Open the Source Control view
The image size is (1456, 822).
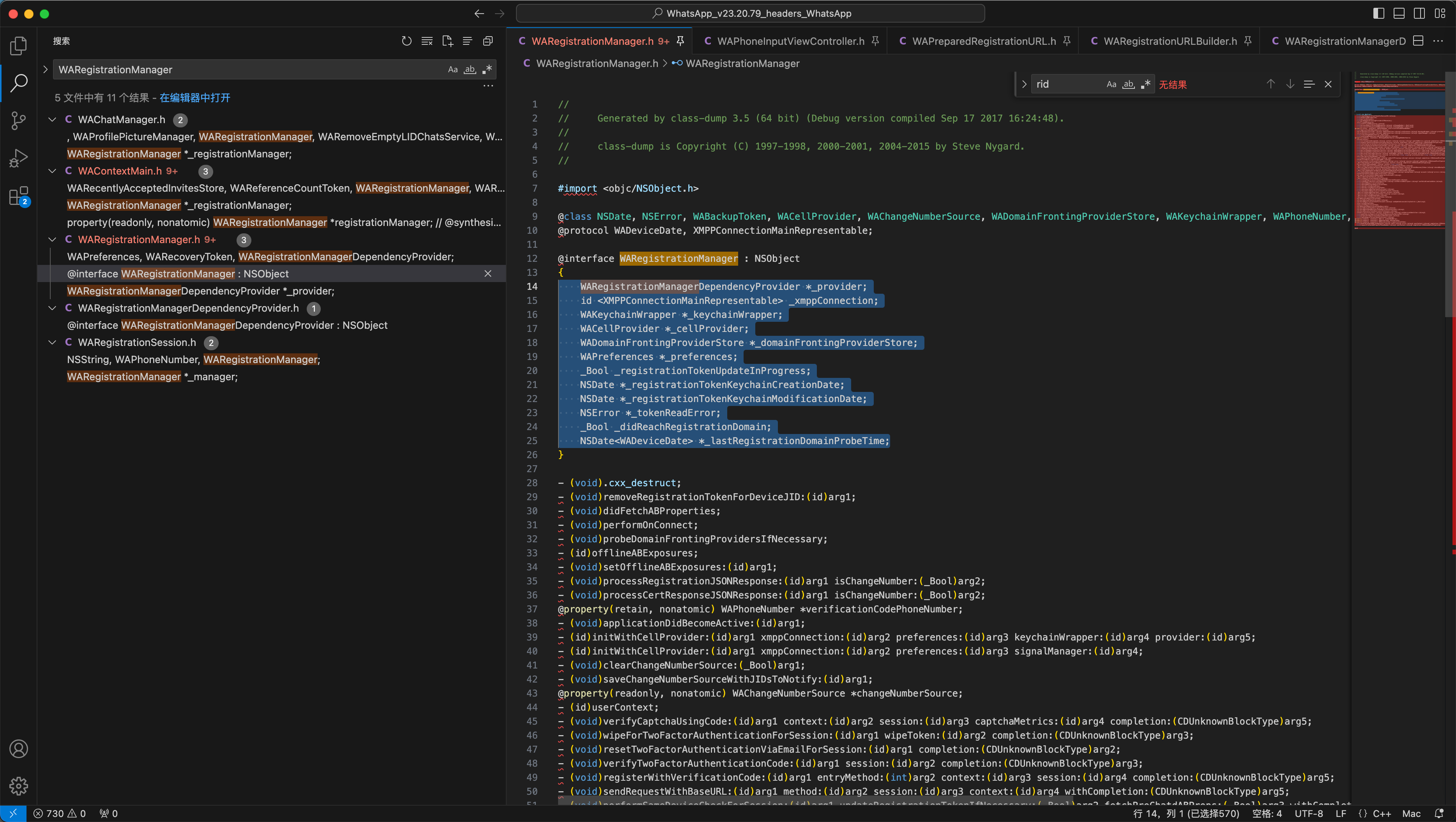pyautogui.click(x=19, y=120)
